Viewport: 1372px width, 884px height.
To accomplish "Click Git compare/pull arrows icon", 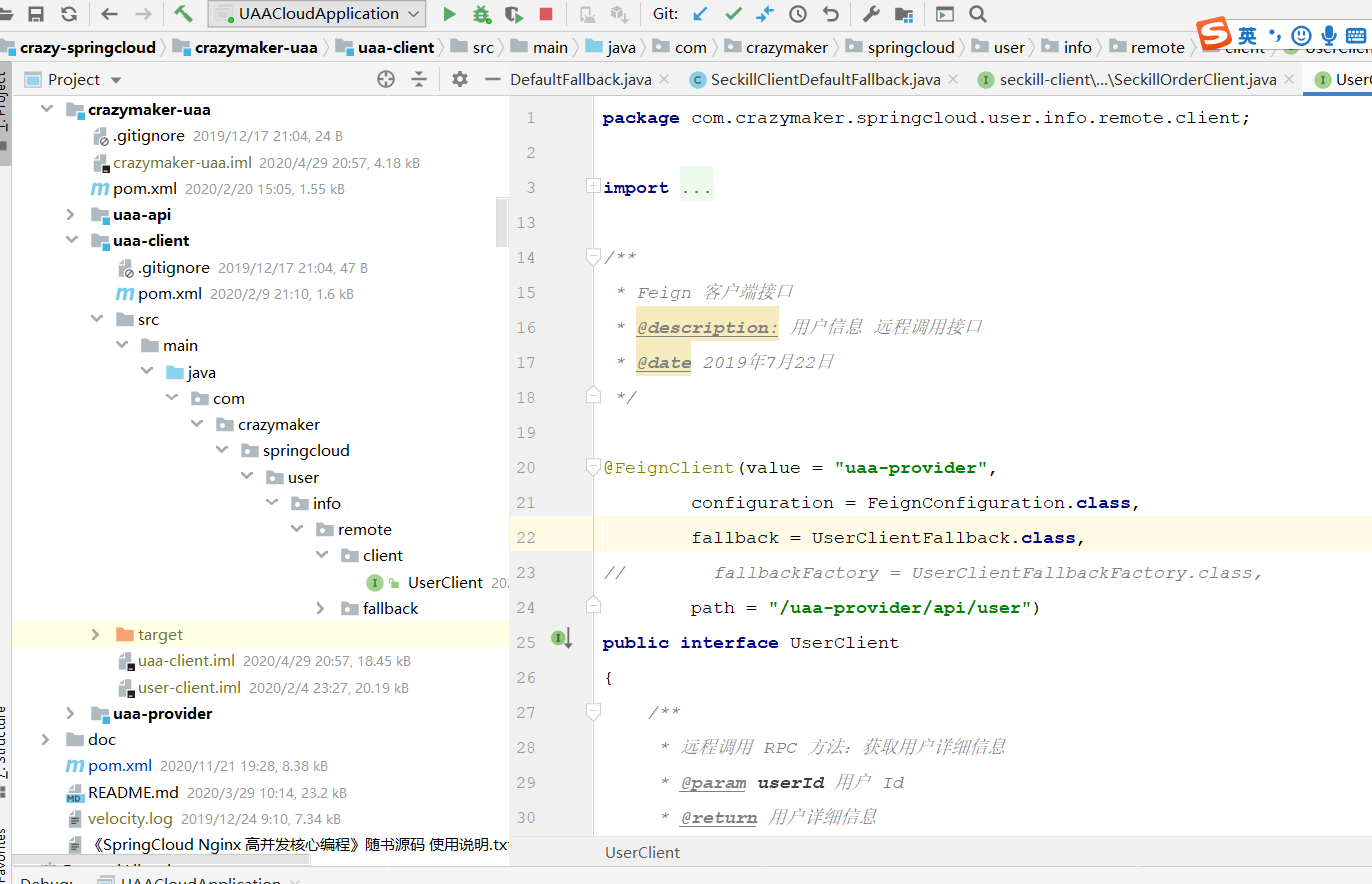I will point(765,14).
